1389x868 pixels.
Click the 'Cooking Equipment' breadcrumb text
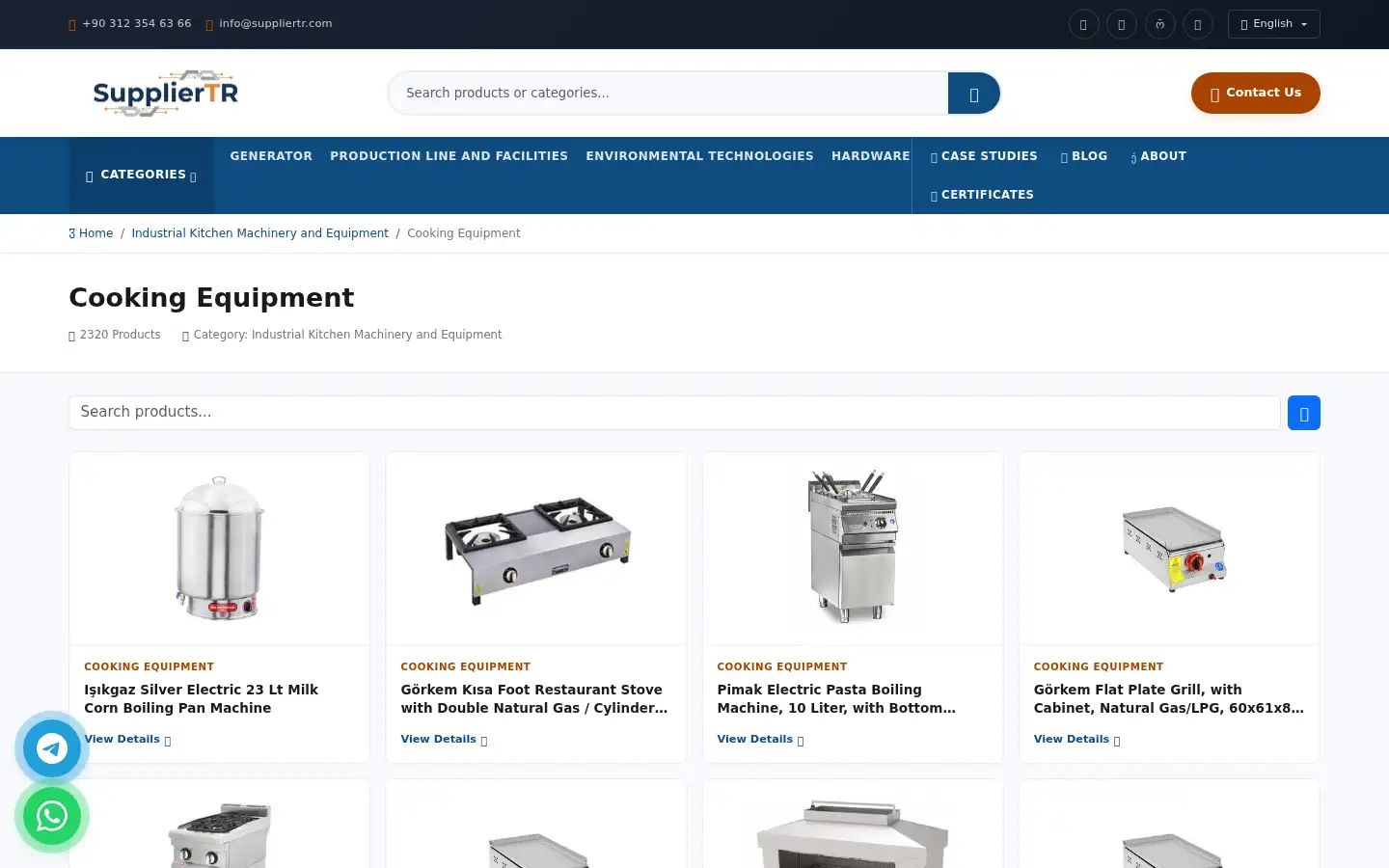[464, 233]
